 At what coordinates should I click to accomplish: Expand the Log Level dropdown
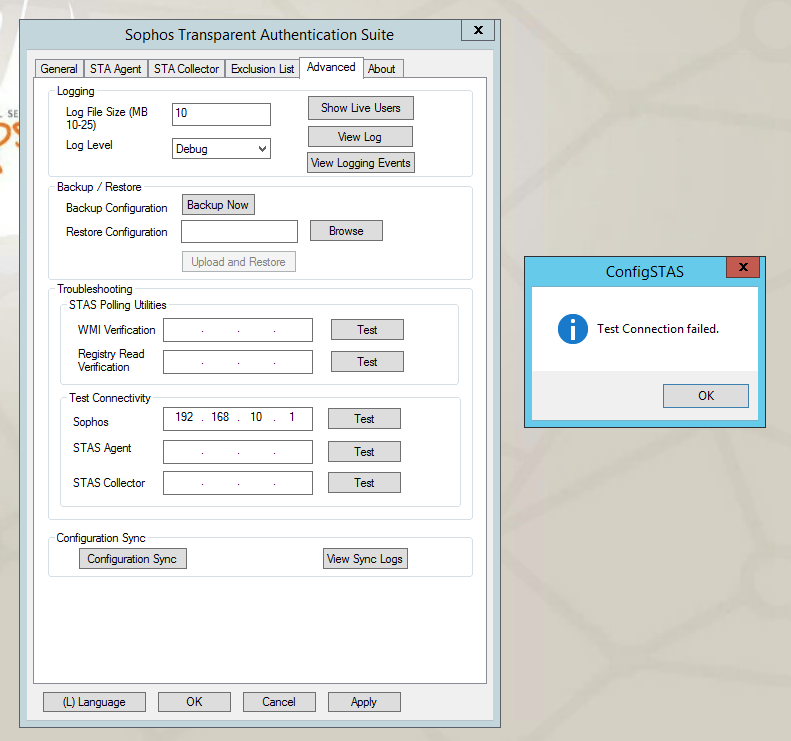pyautogui.click(x=221, y=149)
